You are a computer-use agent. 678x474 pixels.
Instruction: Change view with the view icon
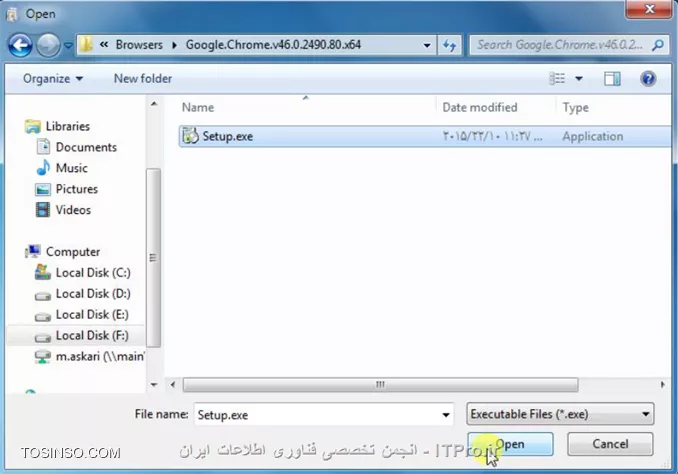[x=557, y=79]
